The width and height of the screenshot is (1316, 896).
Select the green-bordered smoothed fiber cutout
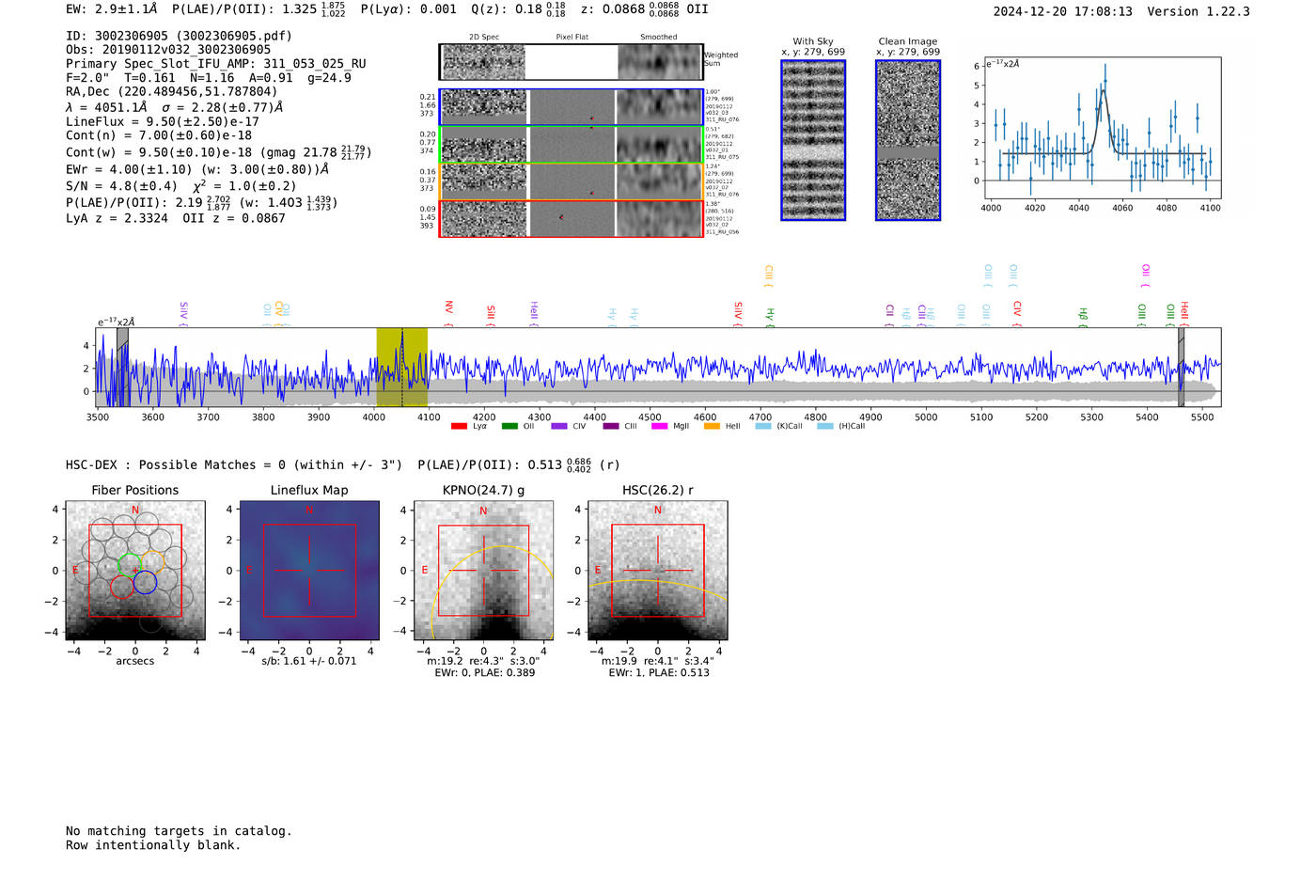[x=660, y=145]
